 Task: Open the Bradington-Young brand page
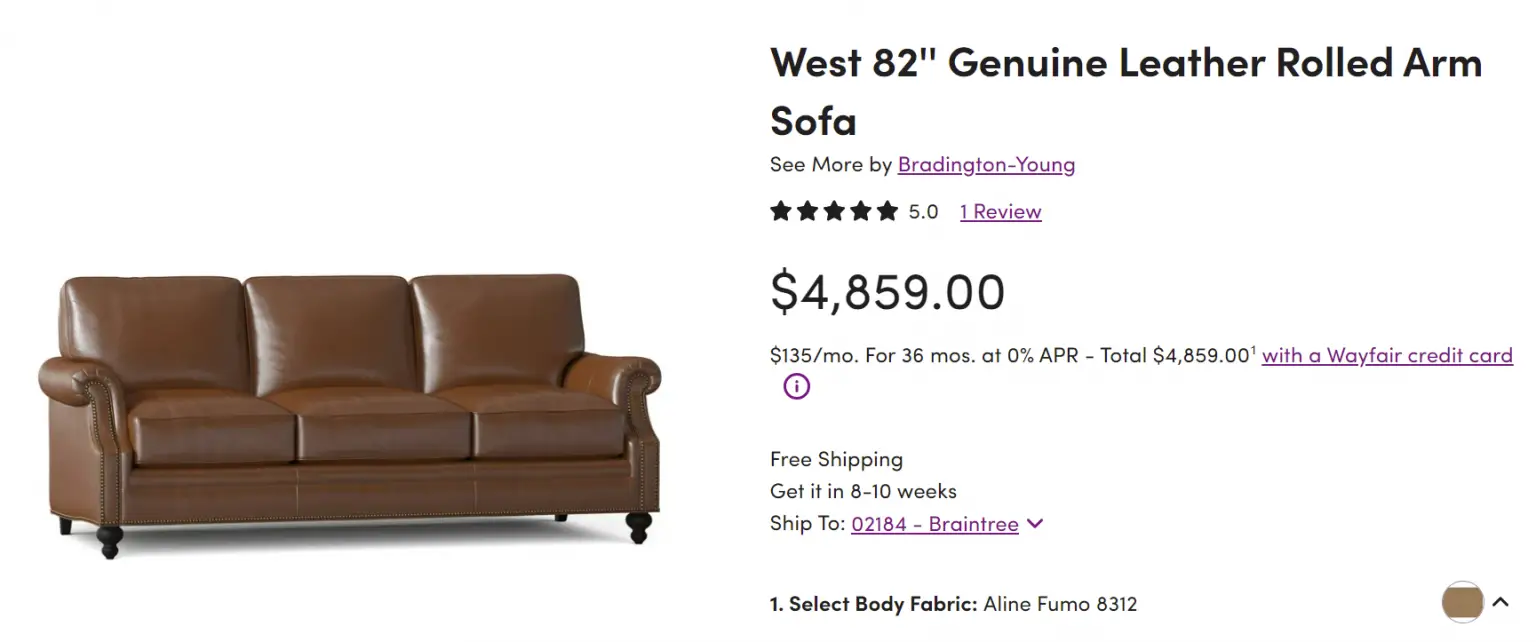(x=986, y=164)
